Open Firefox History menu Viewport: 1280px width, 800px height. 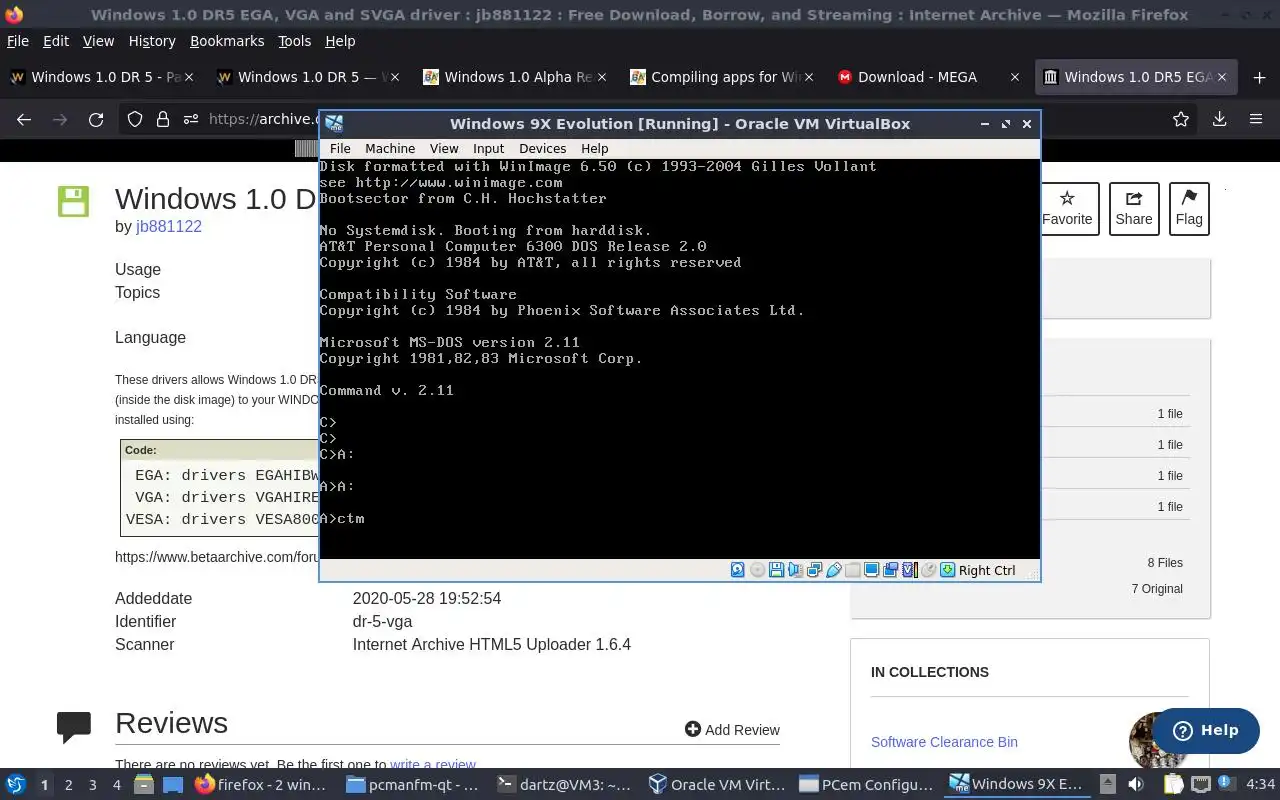click(x=152, y=41)
